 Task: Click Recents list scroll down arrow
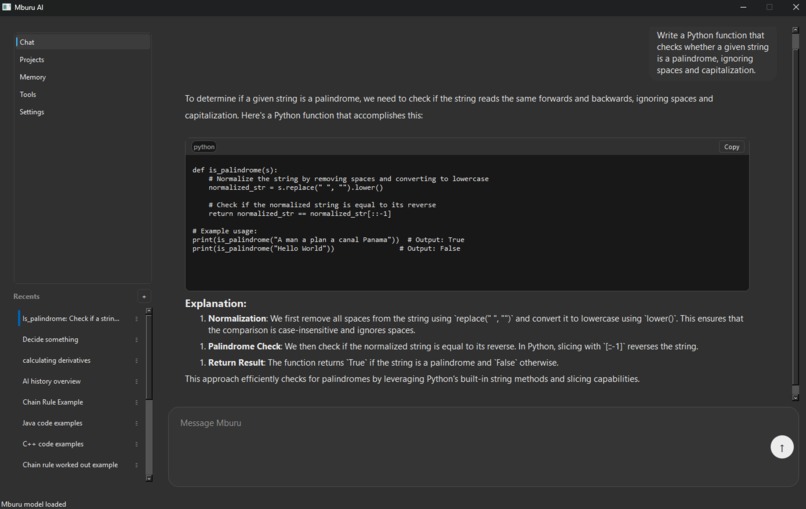pos(149,478)
